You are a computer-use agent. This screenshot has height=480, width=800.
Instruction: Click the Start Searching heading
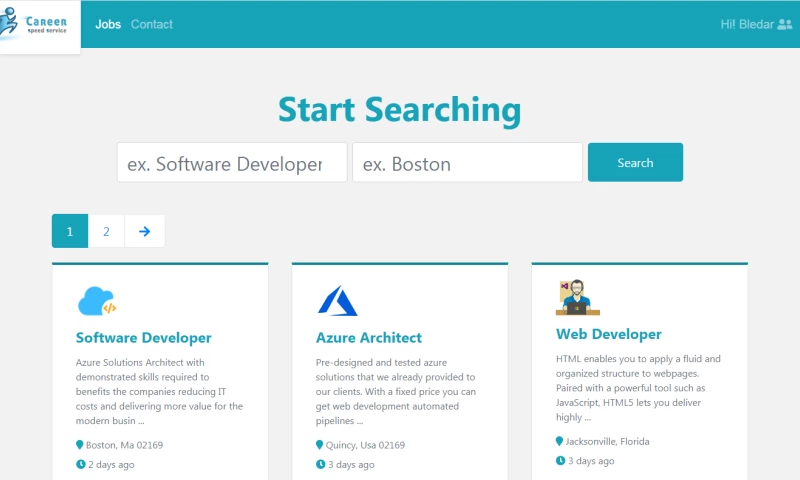(399, 110)
